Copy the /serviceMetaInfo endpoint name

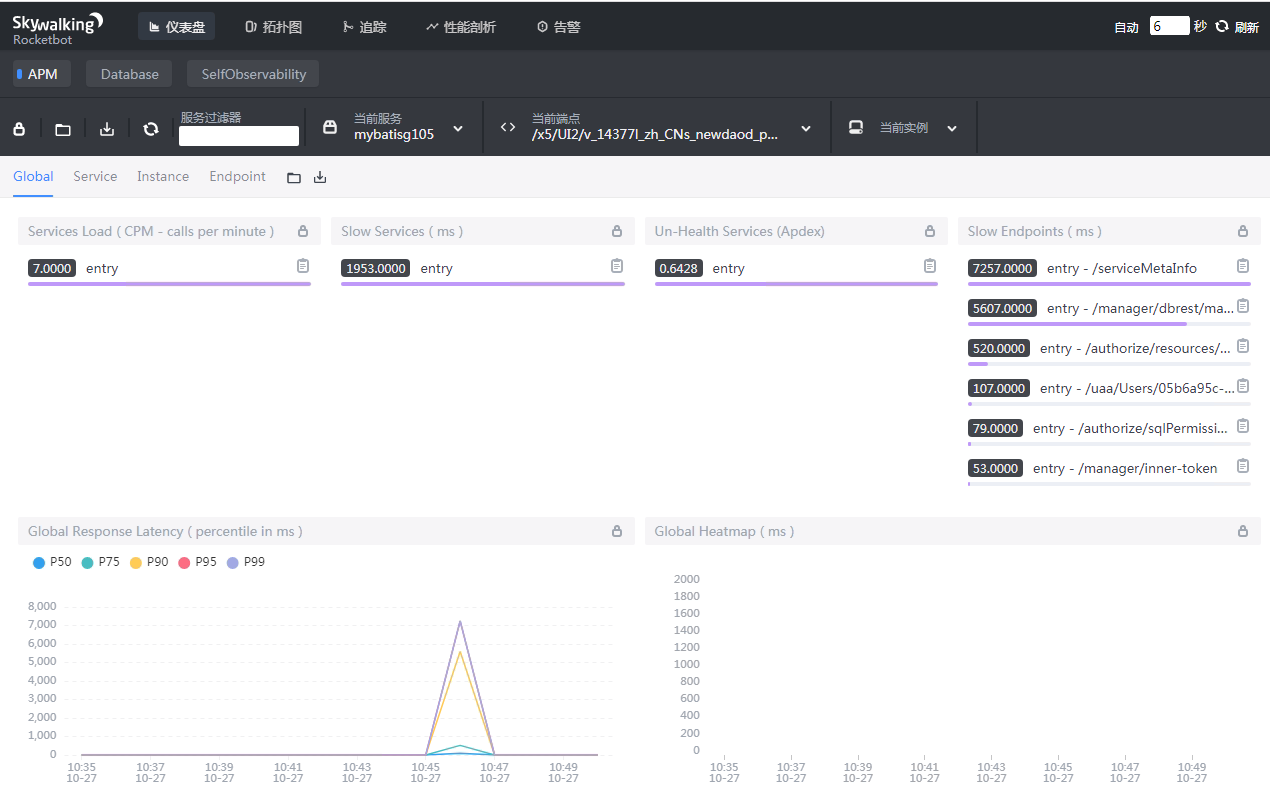click(1243, 266)
